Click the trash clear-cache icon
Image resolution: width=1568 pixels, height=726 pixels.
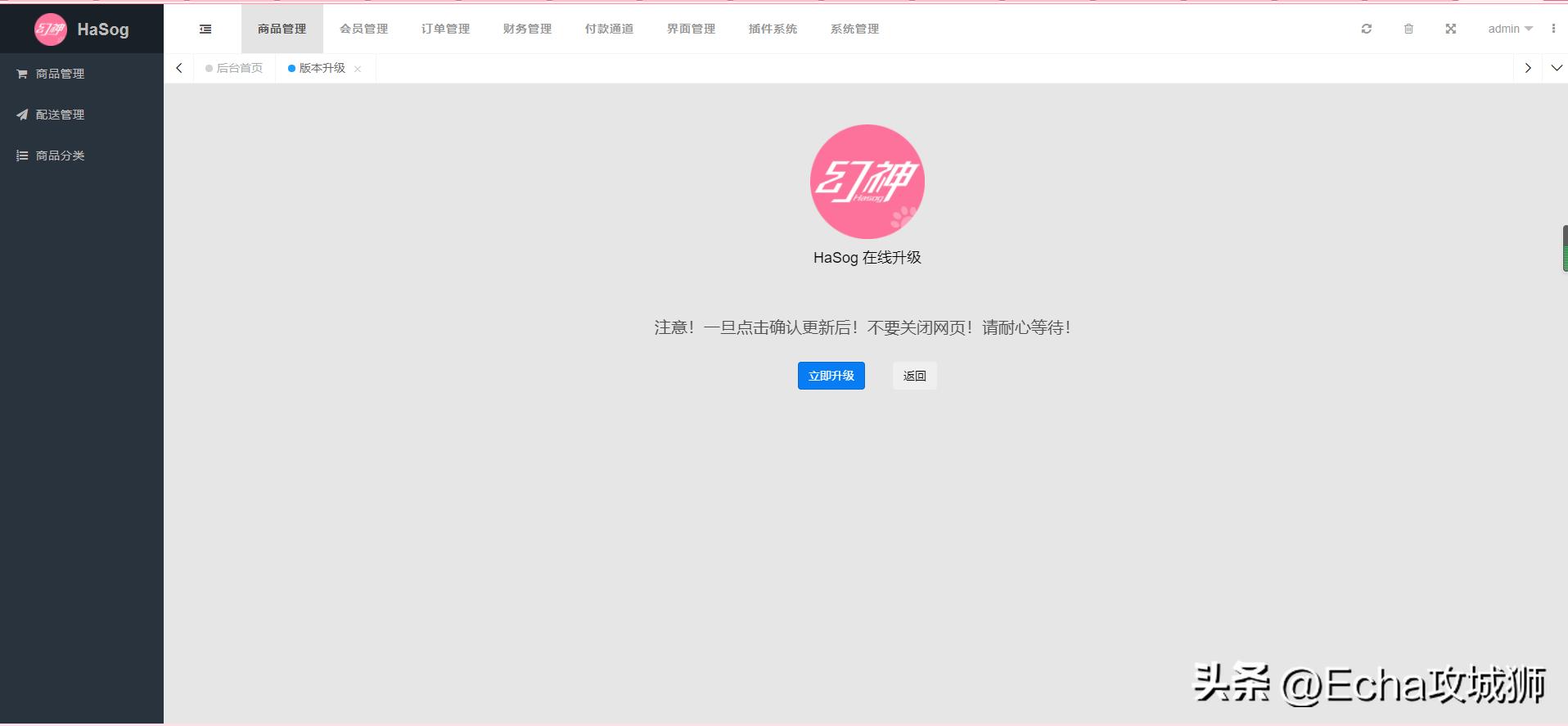point(1408,29)
